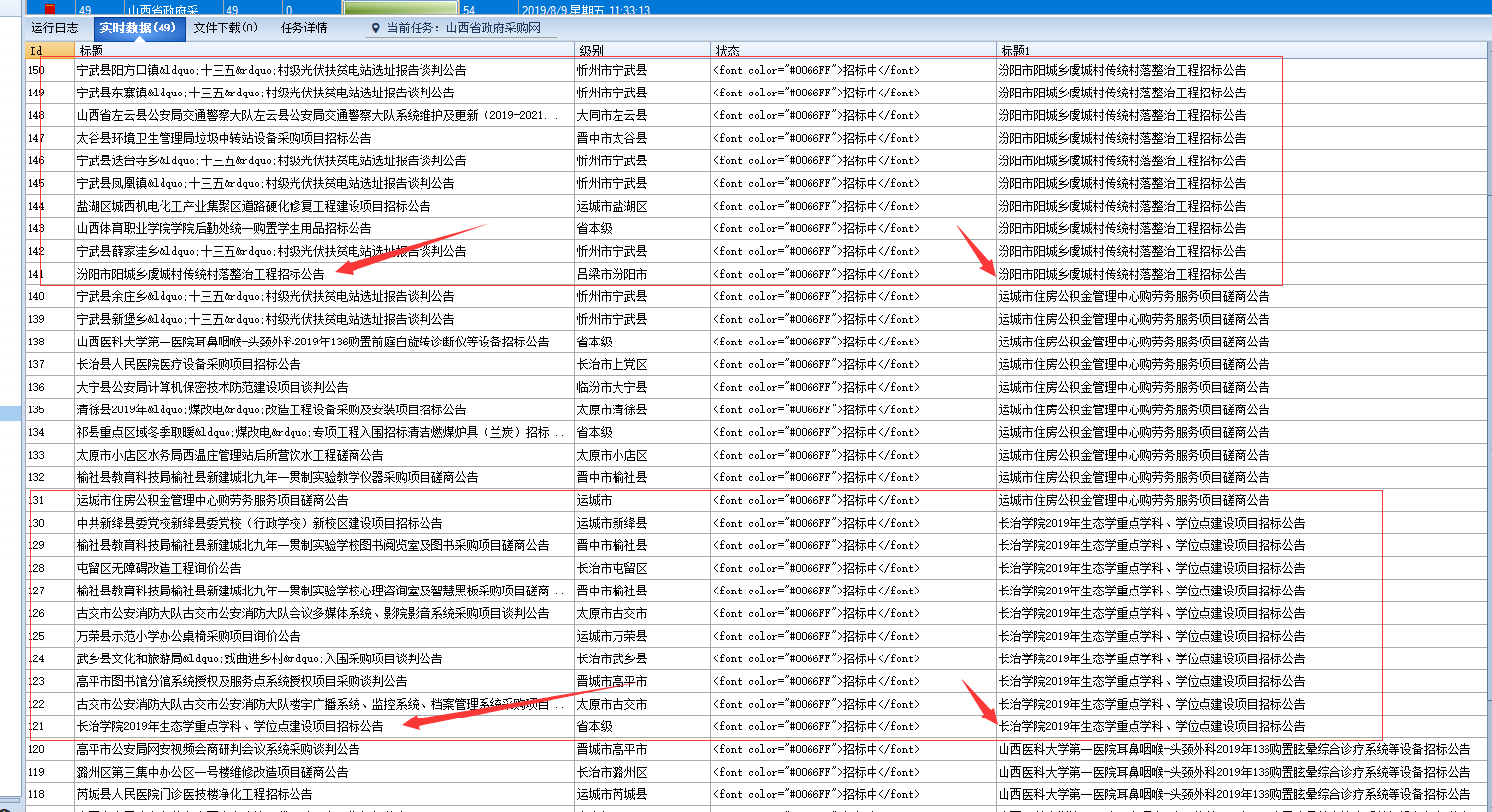This screenshot has height=812, width=1492.
Task: Select the title cell starting 宁武县阳方口镇
Action: pos(325,70)
